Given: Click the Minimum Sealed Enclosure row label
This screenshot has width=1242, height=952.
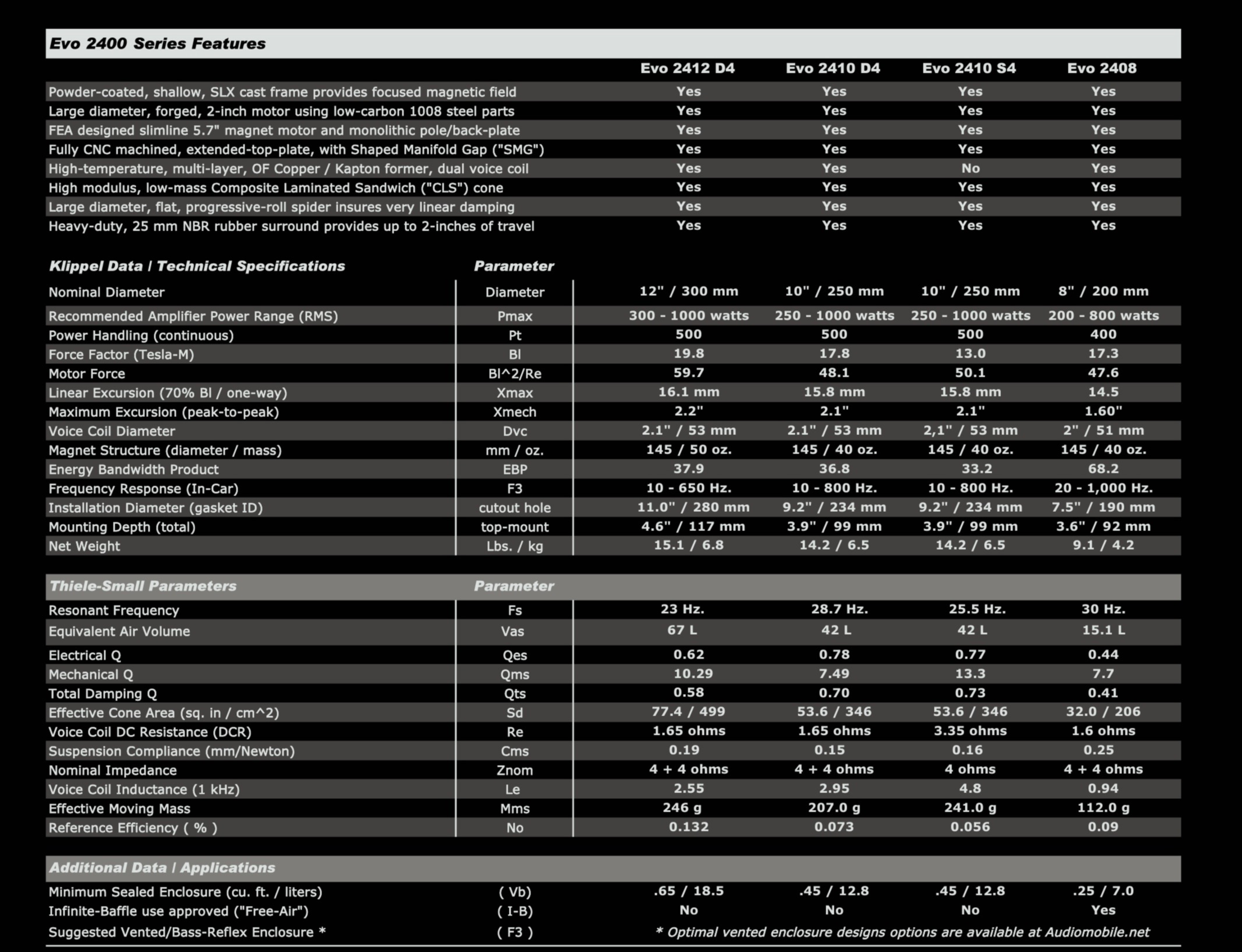Looking at the screenshot, I should [185, 892].
